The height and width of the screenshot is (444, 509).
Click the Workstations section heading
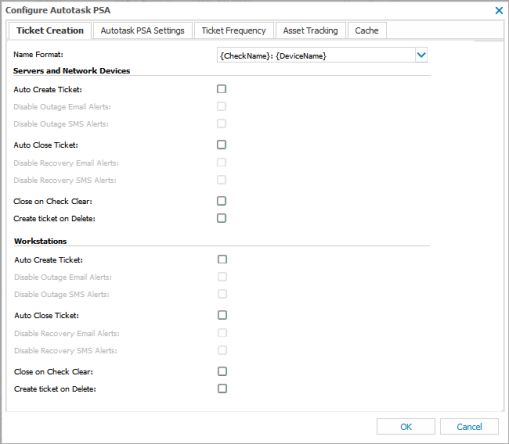click(40, 241)
